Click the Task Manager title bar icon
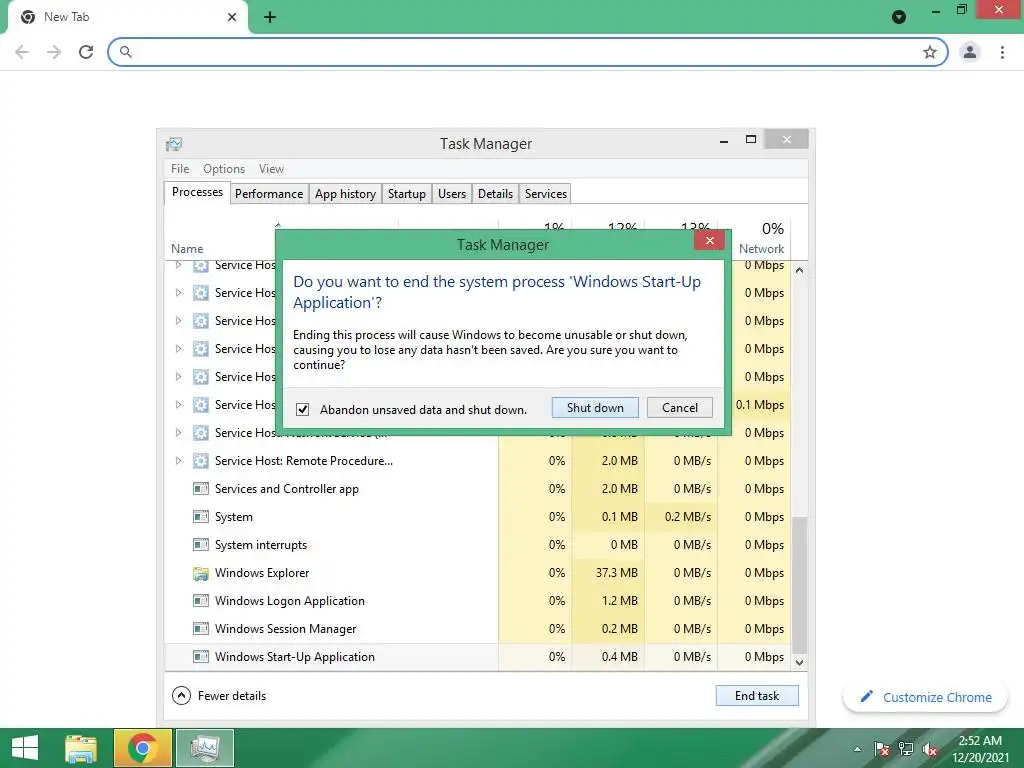The width and height of the screenshot is (1024, 768). pyautogui.click(x=174, y=144)
